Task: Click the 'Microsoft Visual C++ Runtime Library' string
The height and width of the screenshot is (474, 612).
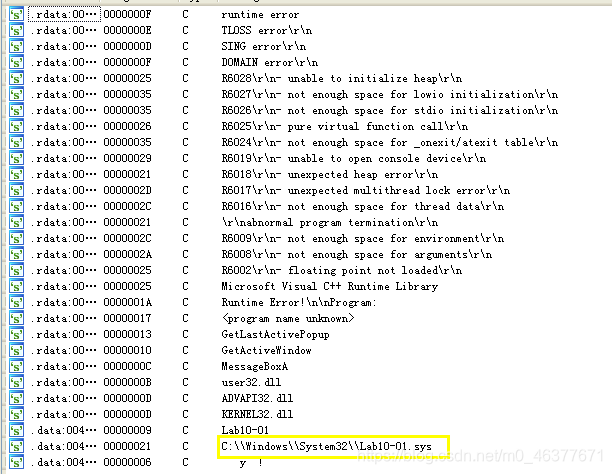Action: tap(330, 286)
